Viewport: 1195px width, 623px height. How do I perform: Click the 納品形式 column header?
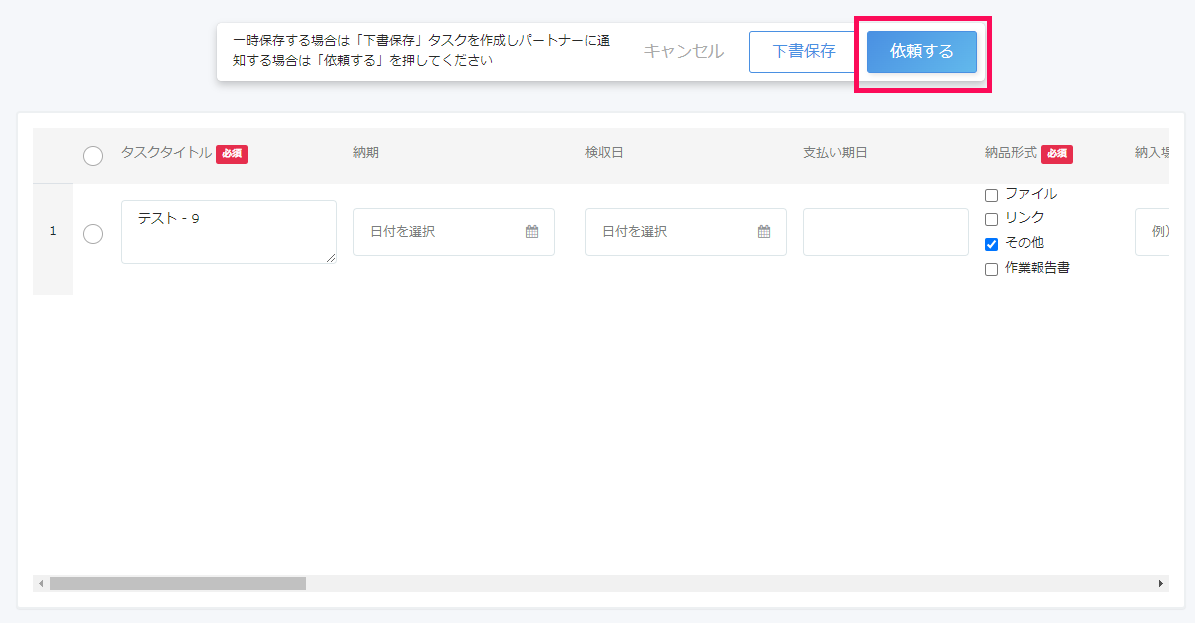coord(1011,153)
